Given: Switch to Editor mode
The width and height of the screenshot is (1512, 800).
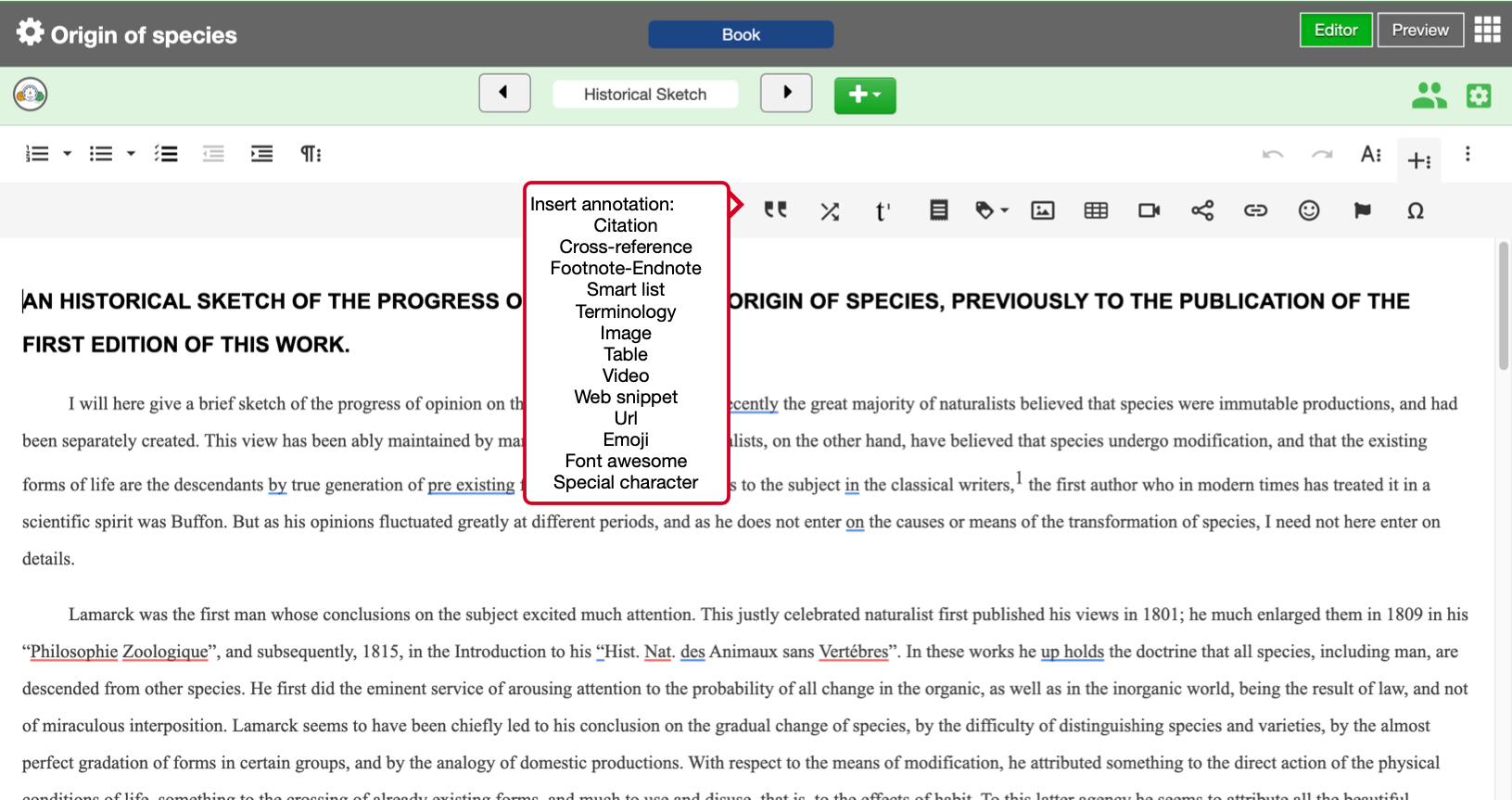Looking at the screenshot, I should tap(1336, 30).
